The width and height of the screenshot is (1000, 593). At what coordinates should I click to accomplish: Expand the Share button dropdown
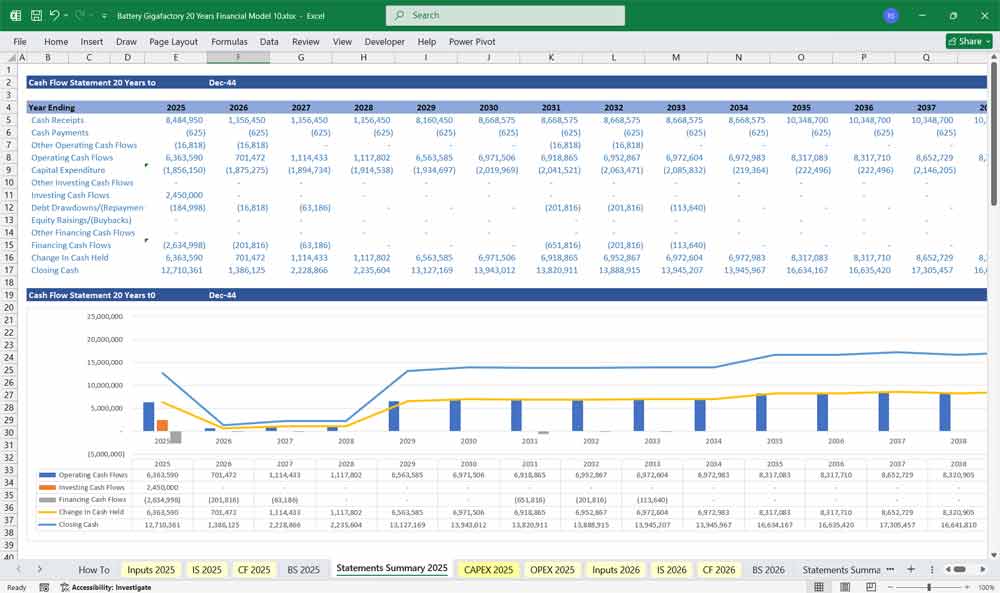(989, 42)
